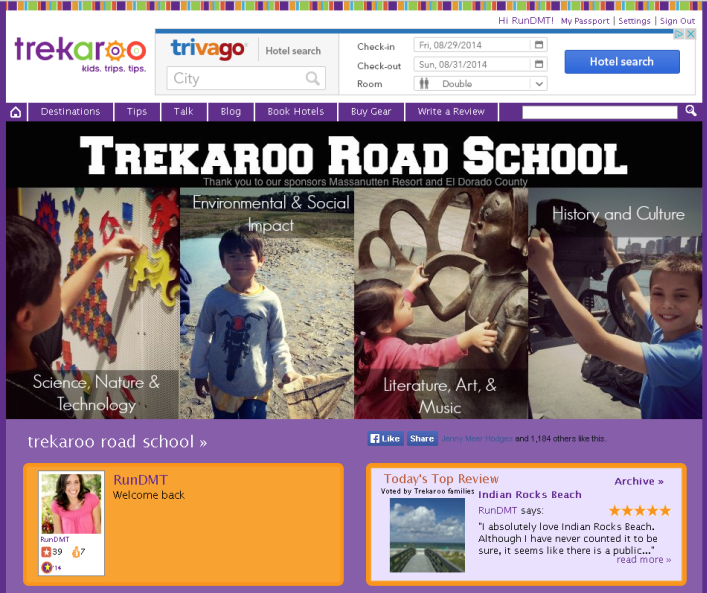Open Literature, Art, & Music tile
Viewport: 707px width, 593px height.
point(441,303)
